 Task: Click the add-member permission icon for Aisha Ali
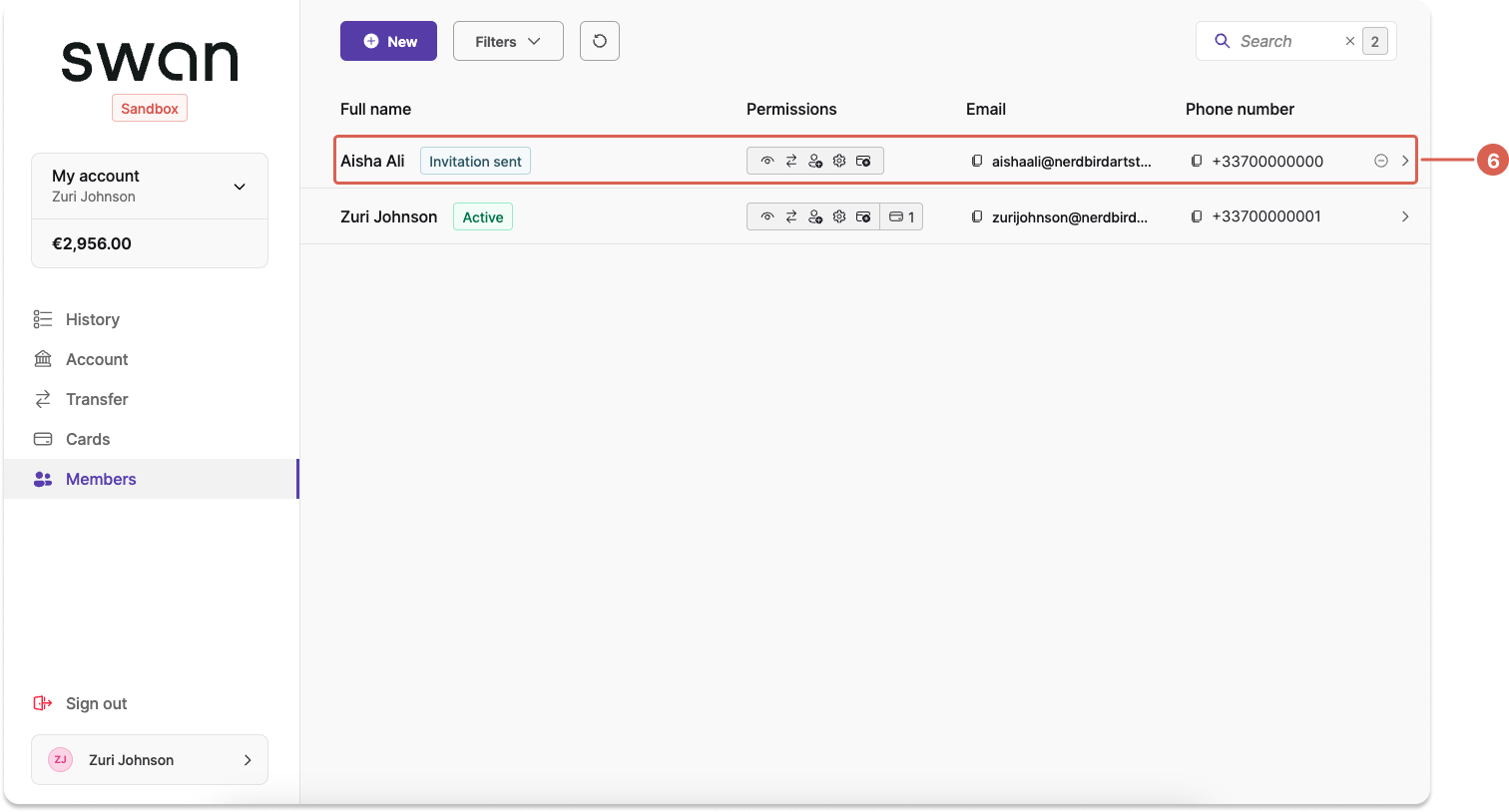(x=814, y=161)
